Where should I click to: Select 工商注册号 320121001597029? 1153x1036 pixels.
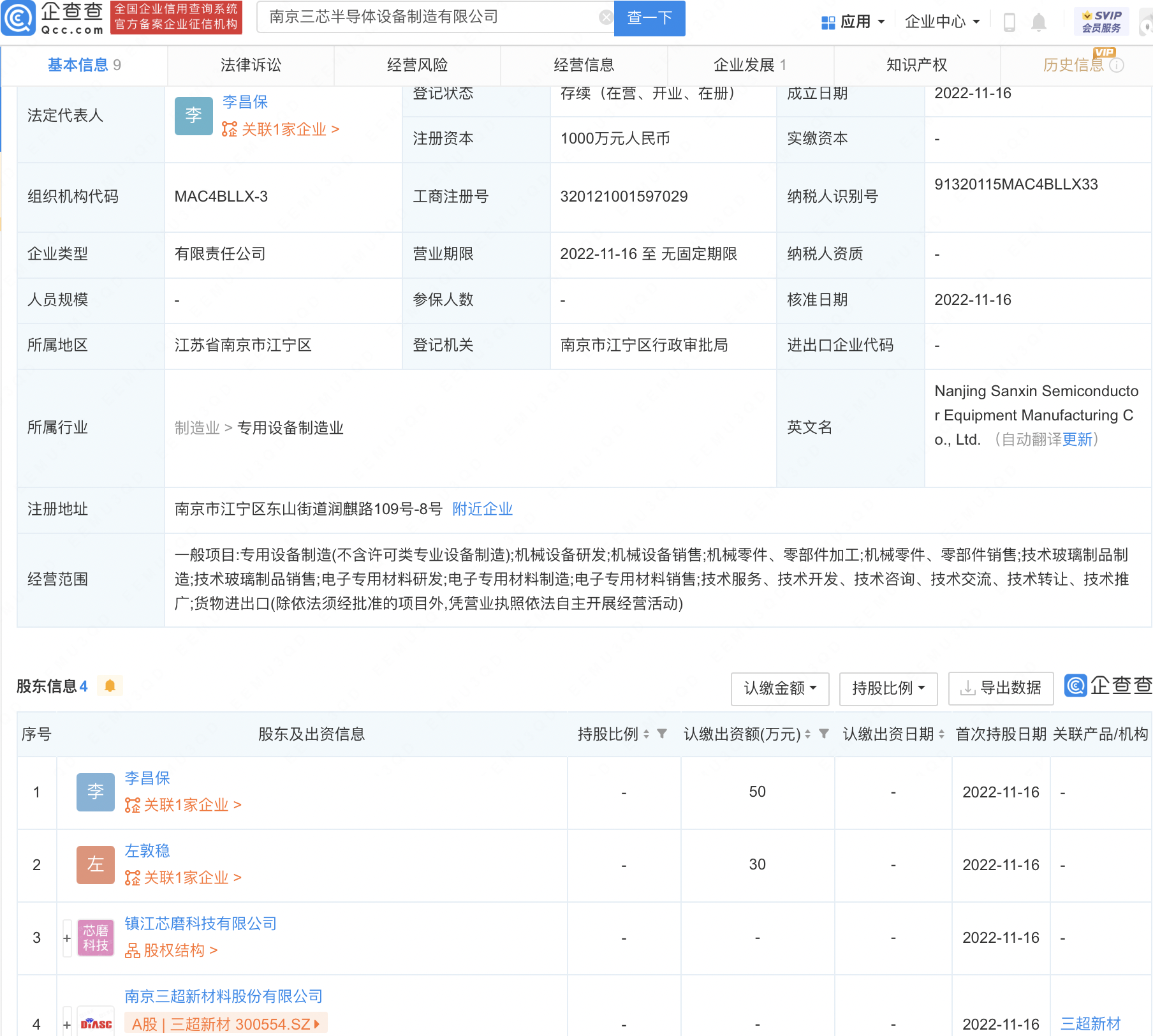pyautogui.click(x=624, y=196)
